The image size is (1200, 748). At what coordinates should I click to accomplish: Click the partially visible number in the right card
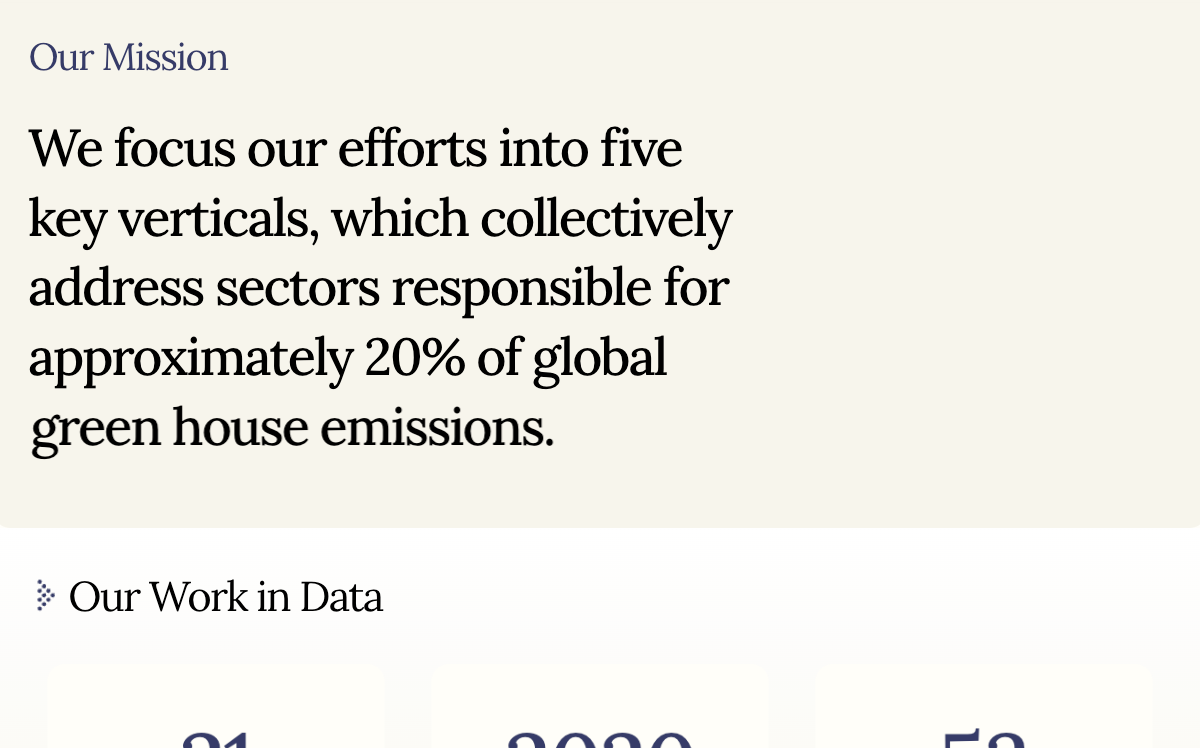(x=984, y=739)
